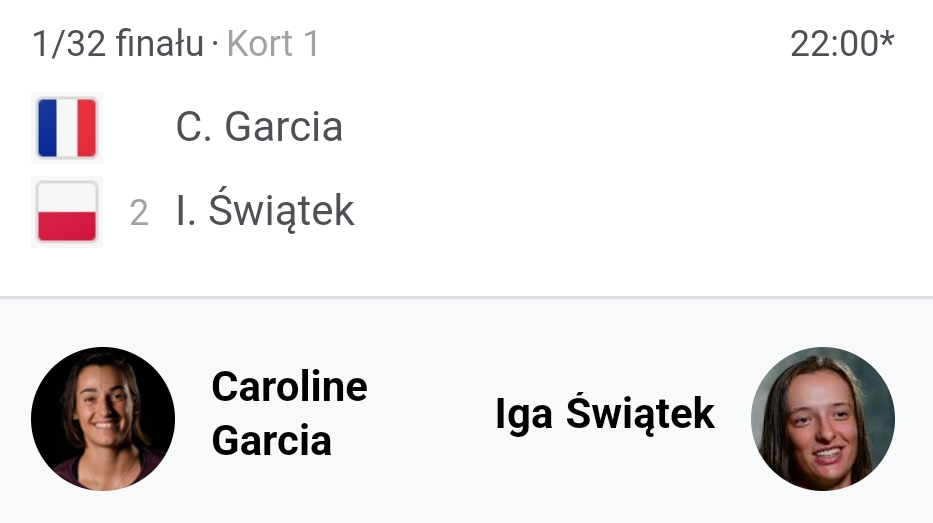
Task: Click the dot separator before Kort 1
Action: click(215, 45)
